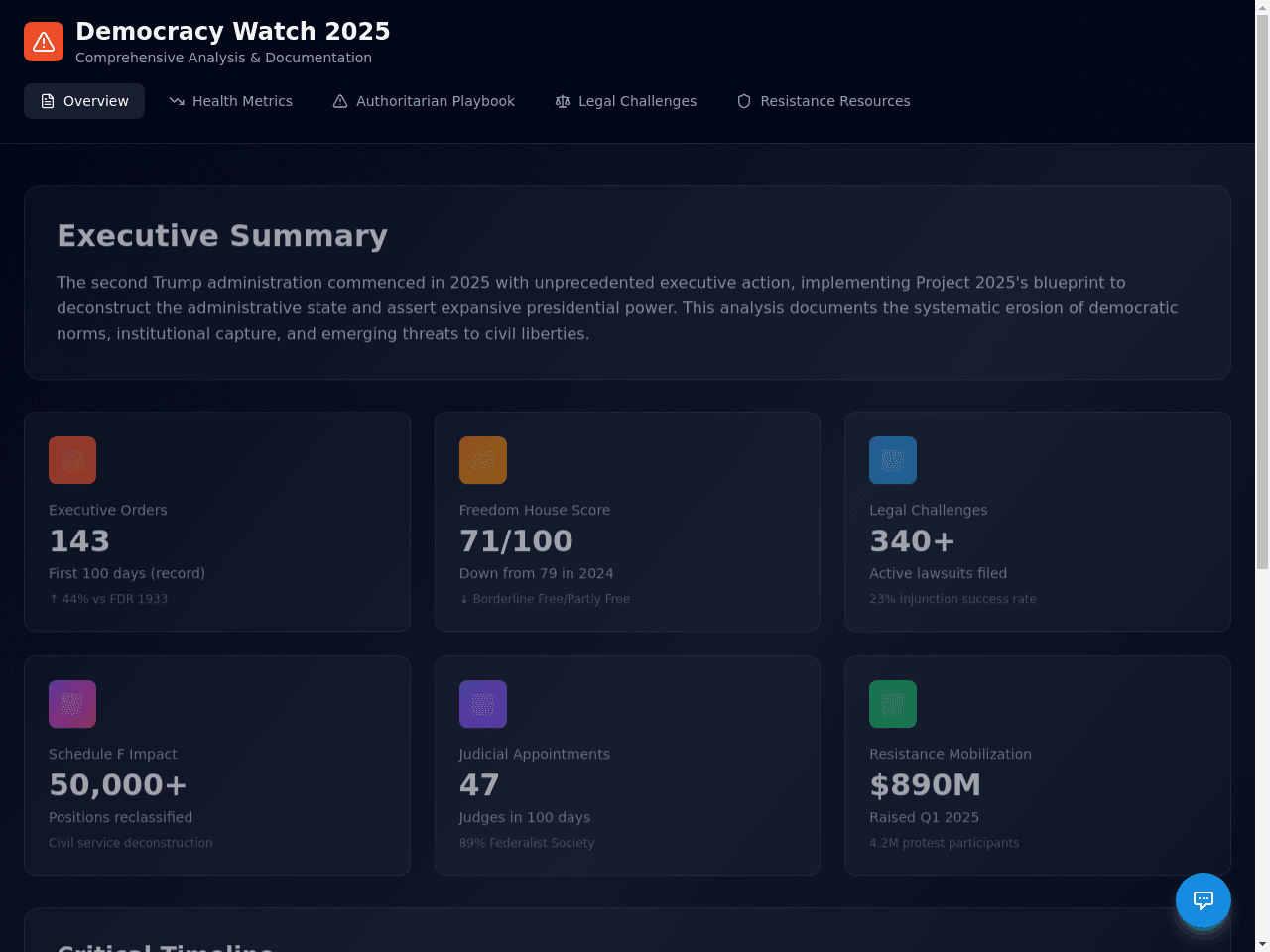Select the $890M raised value
The width and height of the screenshot is (1270, 952).
tap(925, 785)
